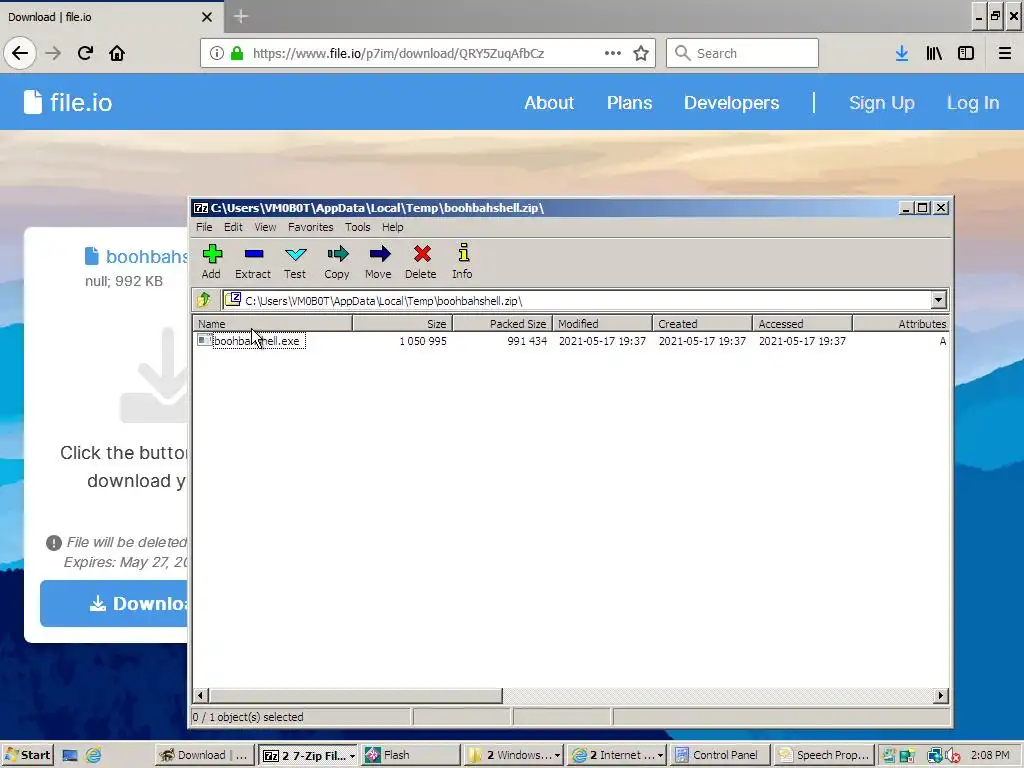
Task: Click the Copy toolbar icon in 7-Zip
Action: coord(337,262)
